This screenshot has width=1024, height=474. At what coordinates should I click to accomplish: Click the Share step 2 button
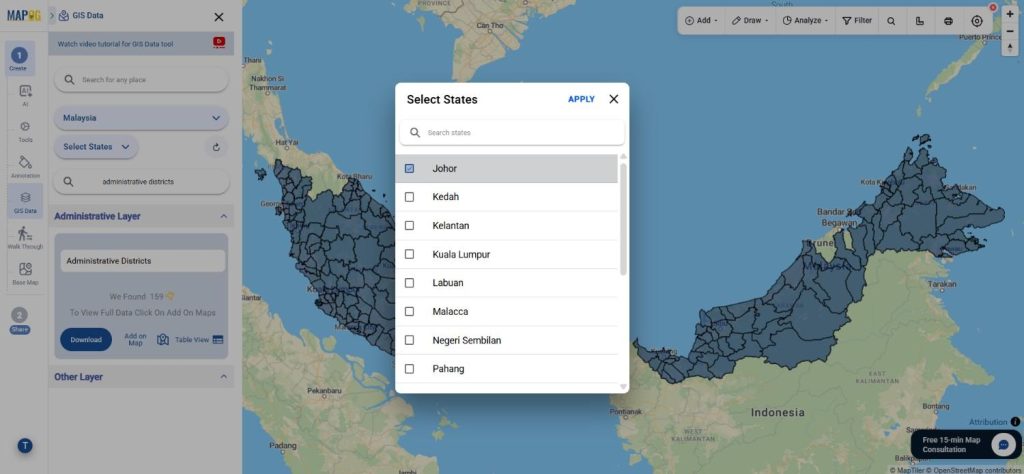20,320
